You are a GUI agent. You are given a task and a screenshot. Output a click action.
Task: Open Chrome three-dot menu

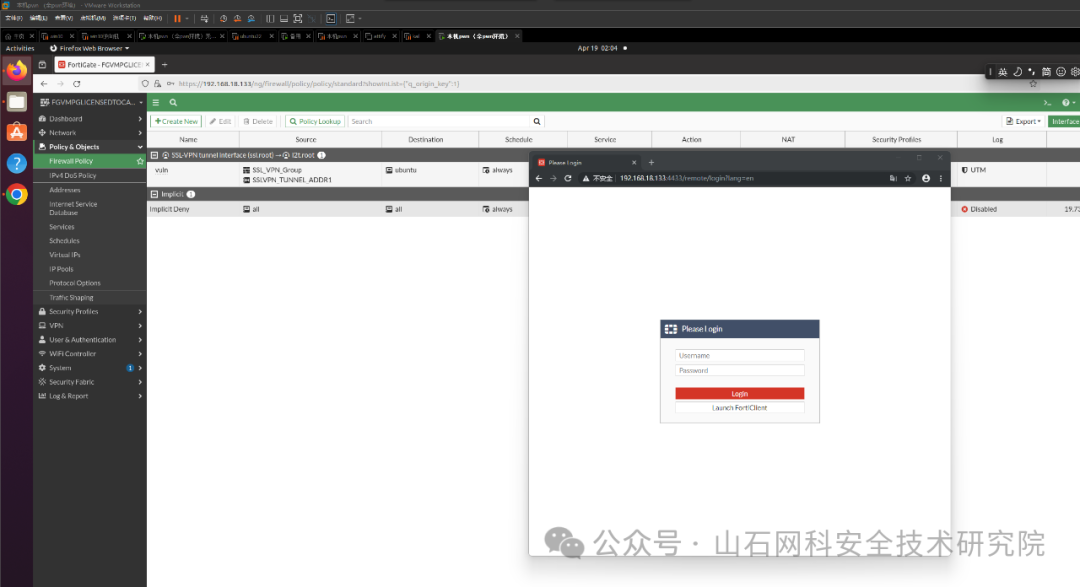click(941, 178)
